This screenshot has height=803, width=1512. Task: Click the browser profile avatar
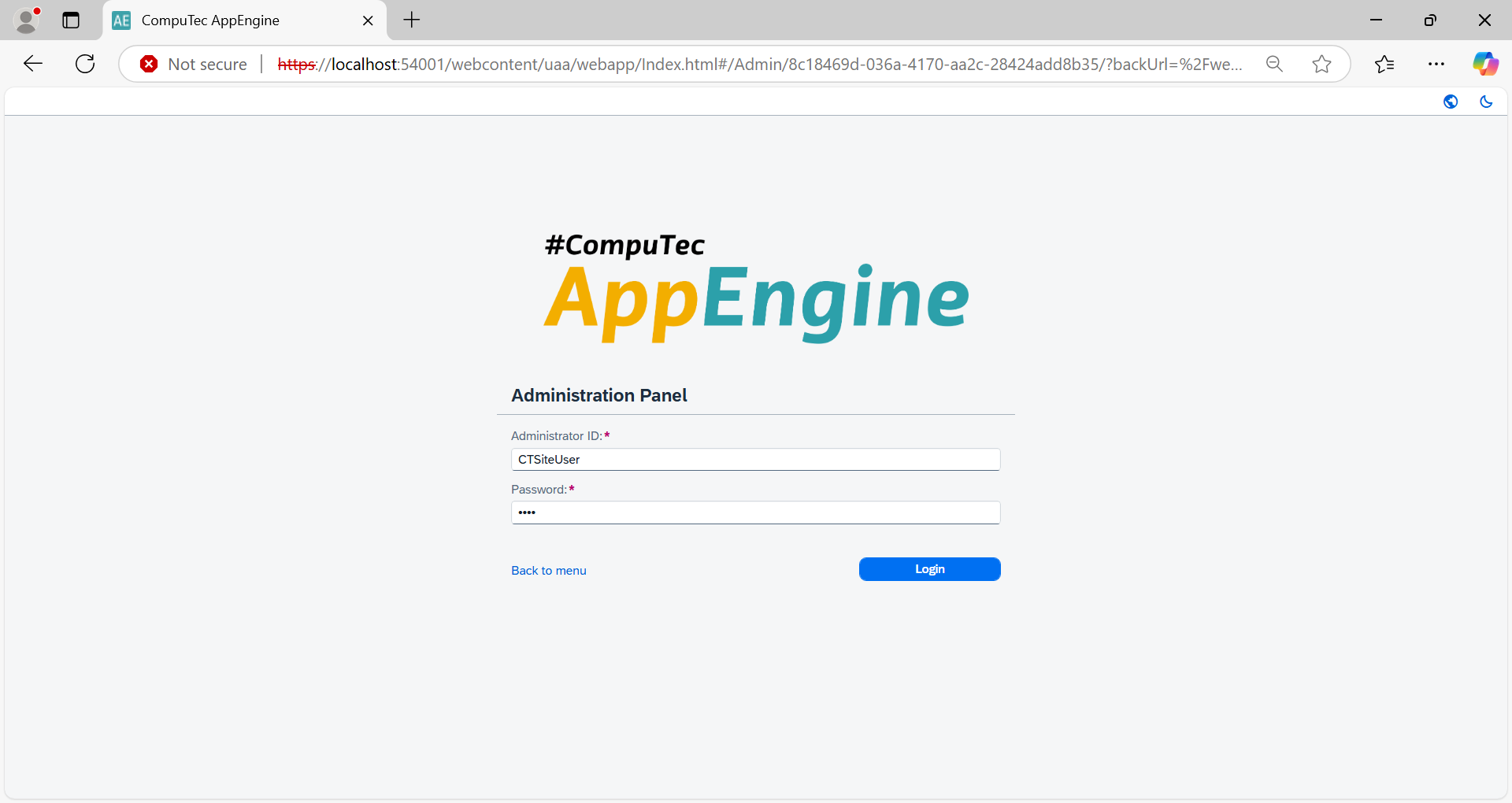(x=27, y=20)
